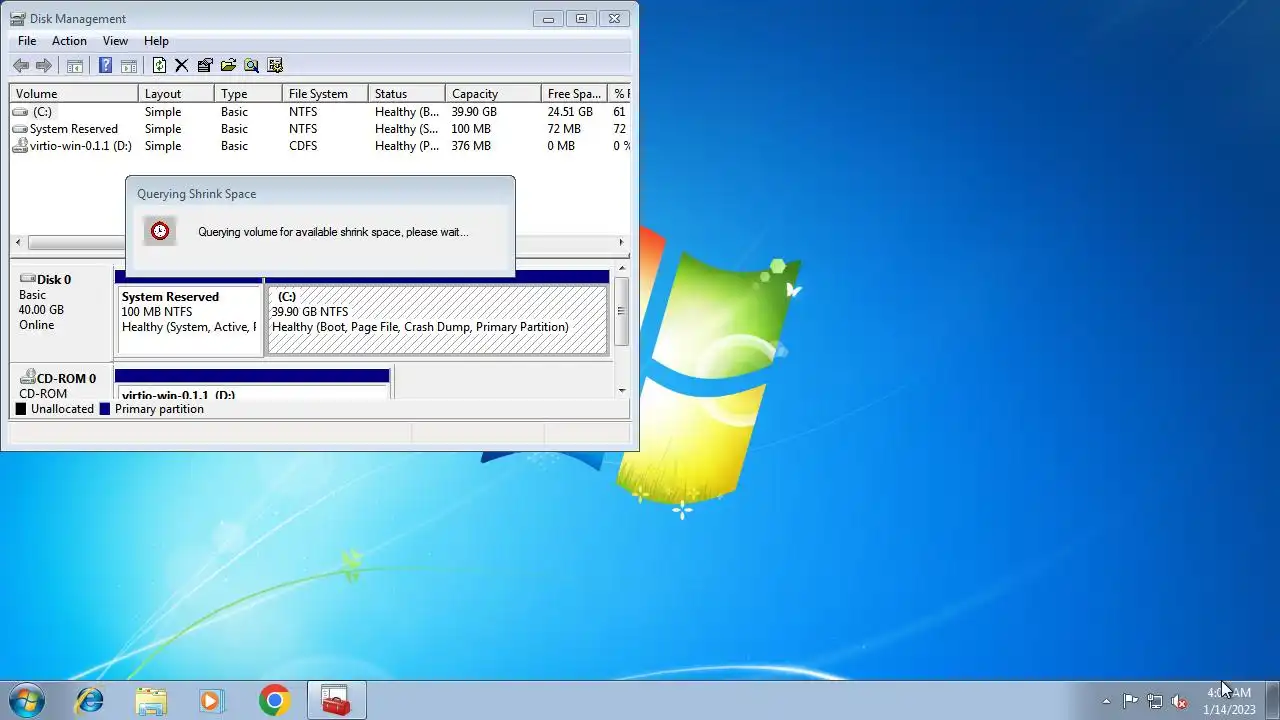Screen dimensions: 1280x720
Task: Click the disk pane scroll-down arrow
Action: click(621, 390)
